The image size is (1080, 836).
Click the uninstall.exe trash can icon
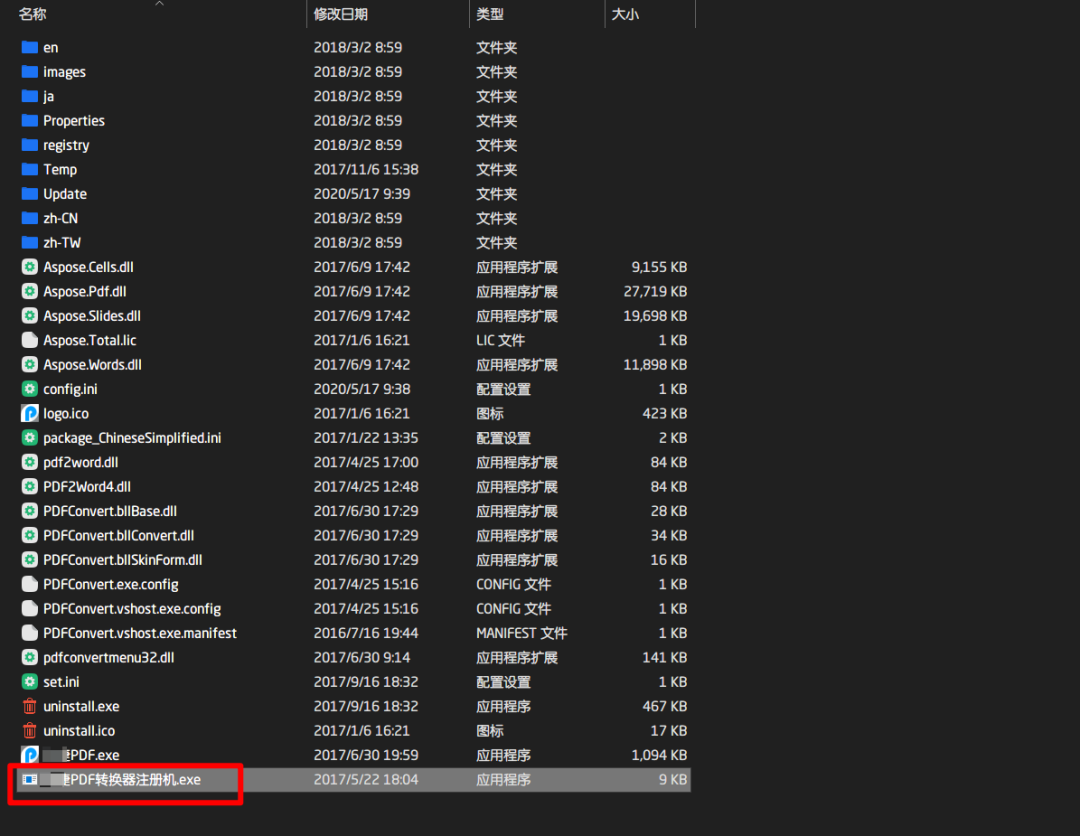coord(30,707)
